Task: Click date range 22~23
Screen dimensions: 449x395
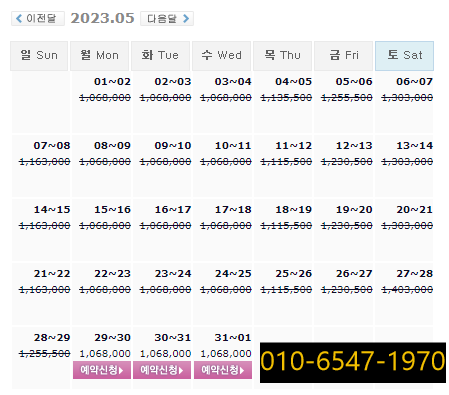Action: (112, 274)
